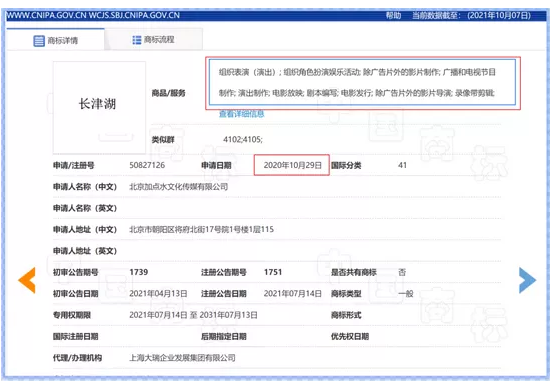Click the 商标流程 tab list icon
The width and height of the screenshot is (550, 383).
[x=137, y=40]
